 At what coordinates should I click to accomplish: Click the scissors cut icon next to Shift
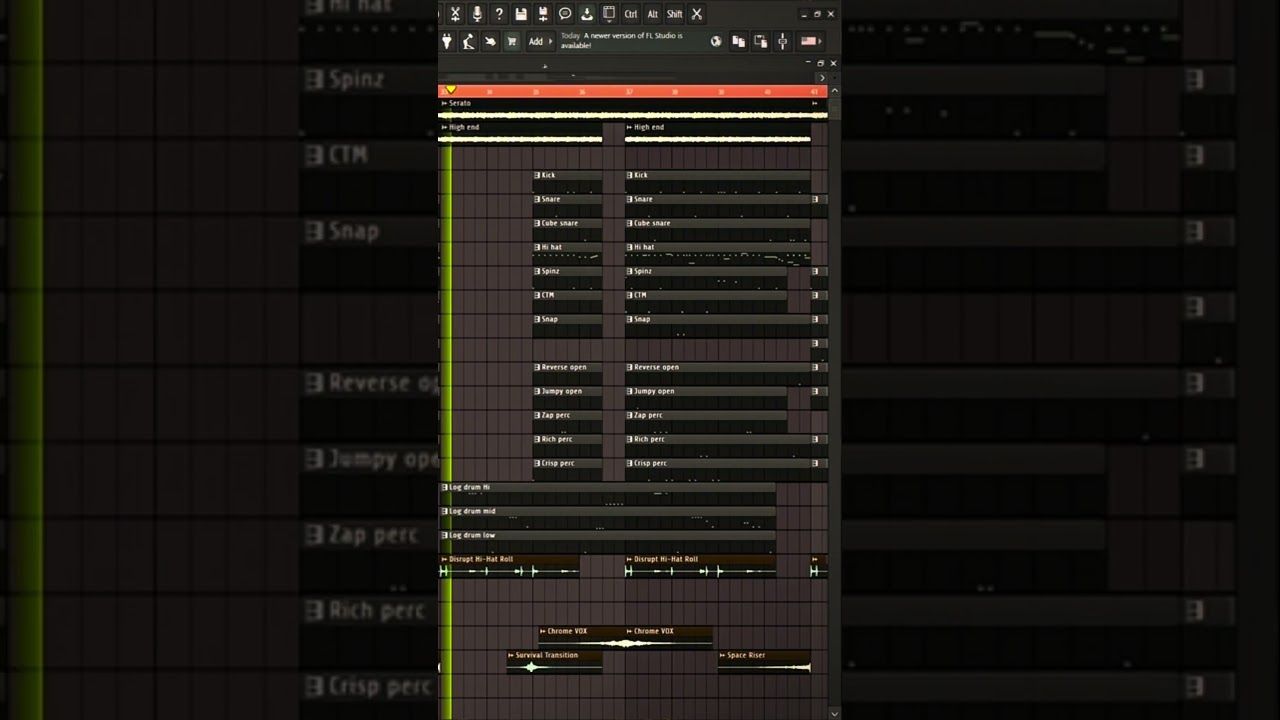[697, 14]
